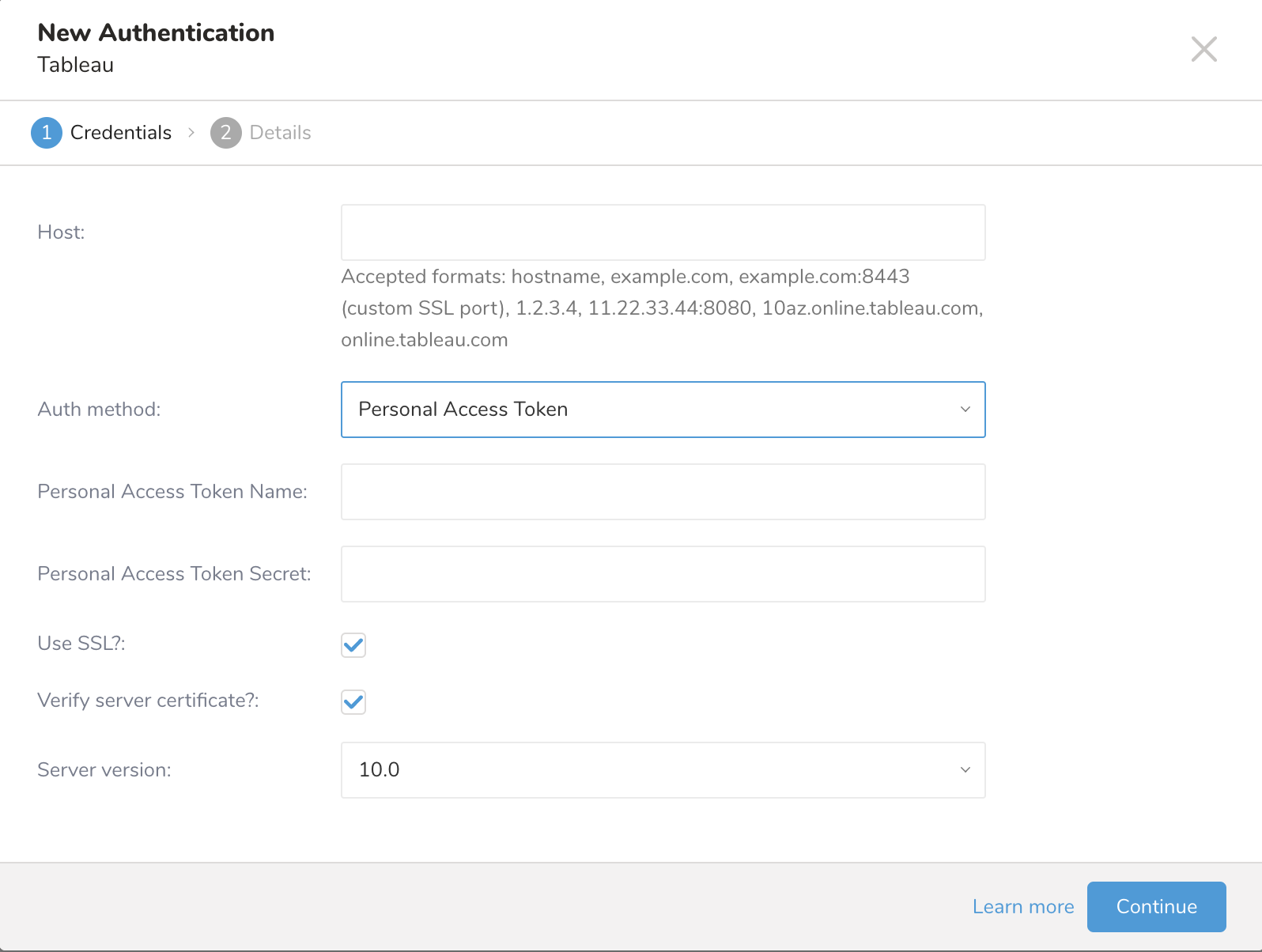The width and height of the screenshot is (1262, 952).
Task: Focus the Personal Access Token Name field
Action: click(x=663, y=492)
